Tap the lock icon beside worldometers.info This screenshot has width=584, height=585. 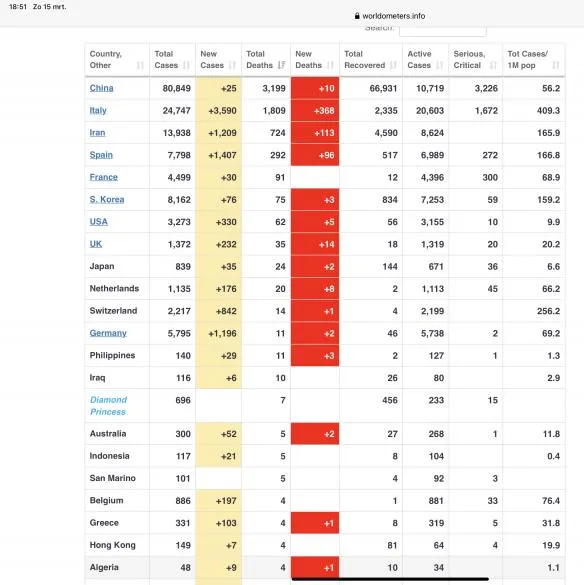[x=357, y=16]
